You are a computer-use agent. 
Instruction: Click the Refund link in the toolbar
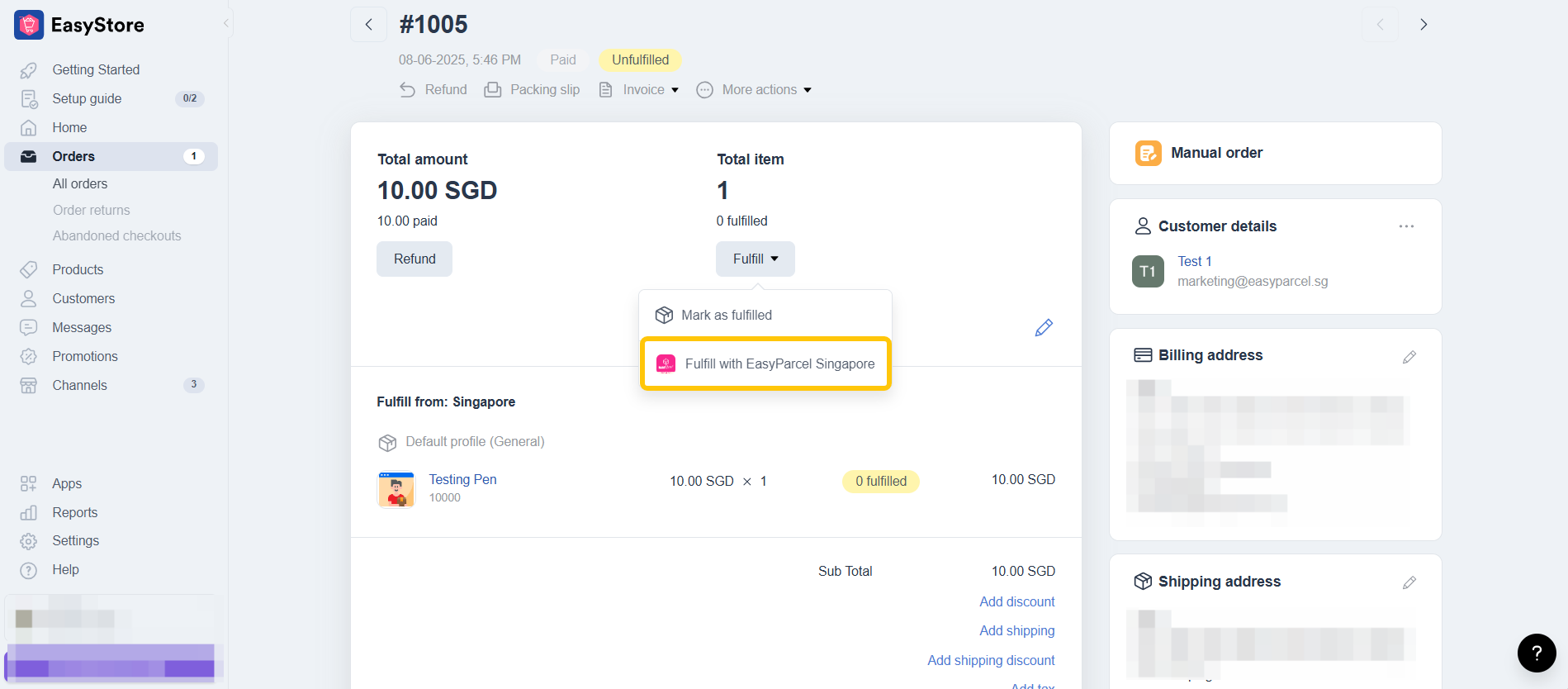click(x=433, y=89)
